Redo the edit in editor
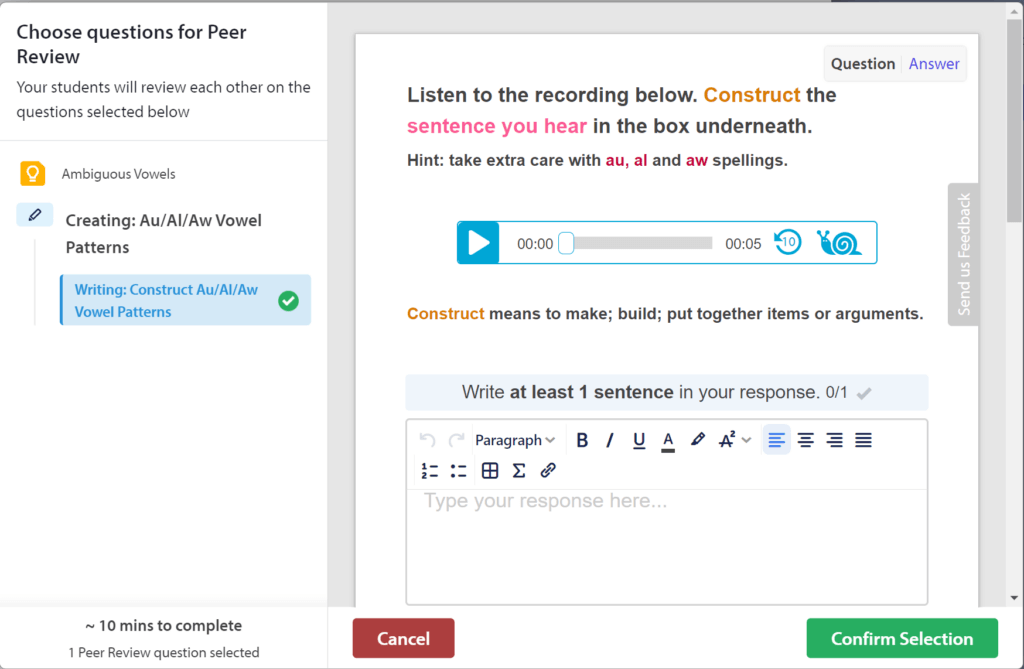Viewport: 1024px width, 669px height. point(456,440)
